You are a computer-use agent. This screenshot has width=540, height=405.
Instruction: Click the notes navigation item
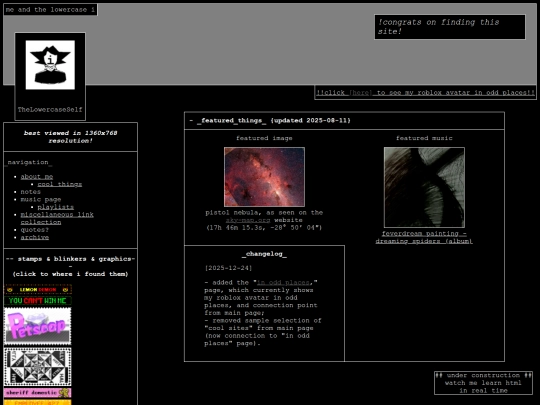coord(31,192)
